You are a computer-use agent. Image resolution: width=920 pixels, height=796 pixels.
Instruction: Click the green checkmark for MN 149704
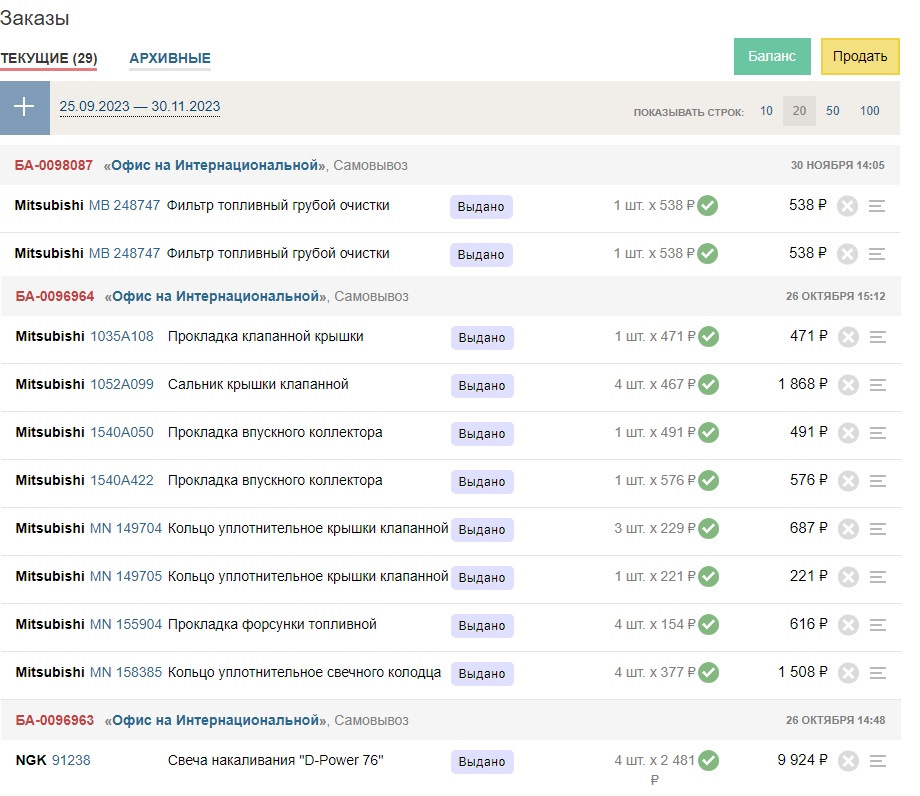click(x=708, y=528)
